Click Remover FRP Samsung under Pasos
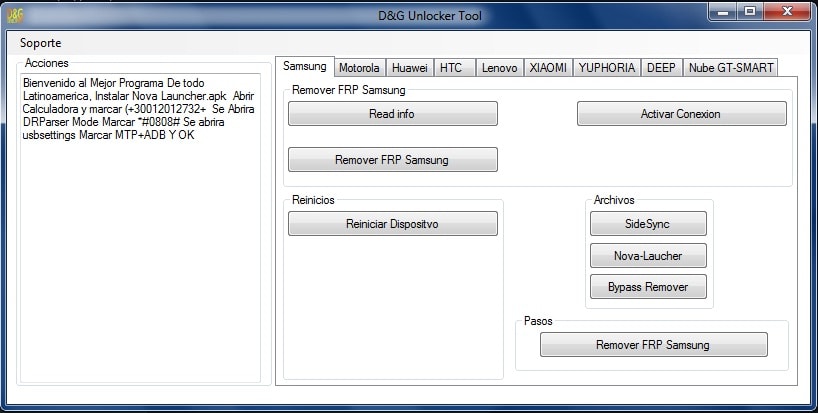Screen dimensions: 818x413 tap(653, 345)
